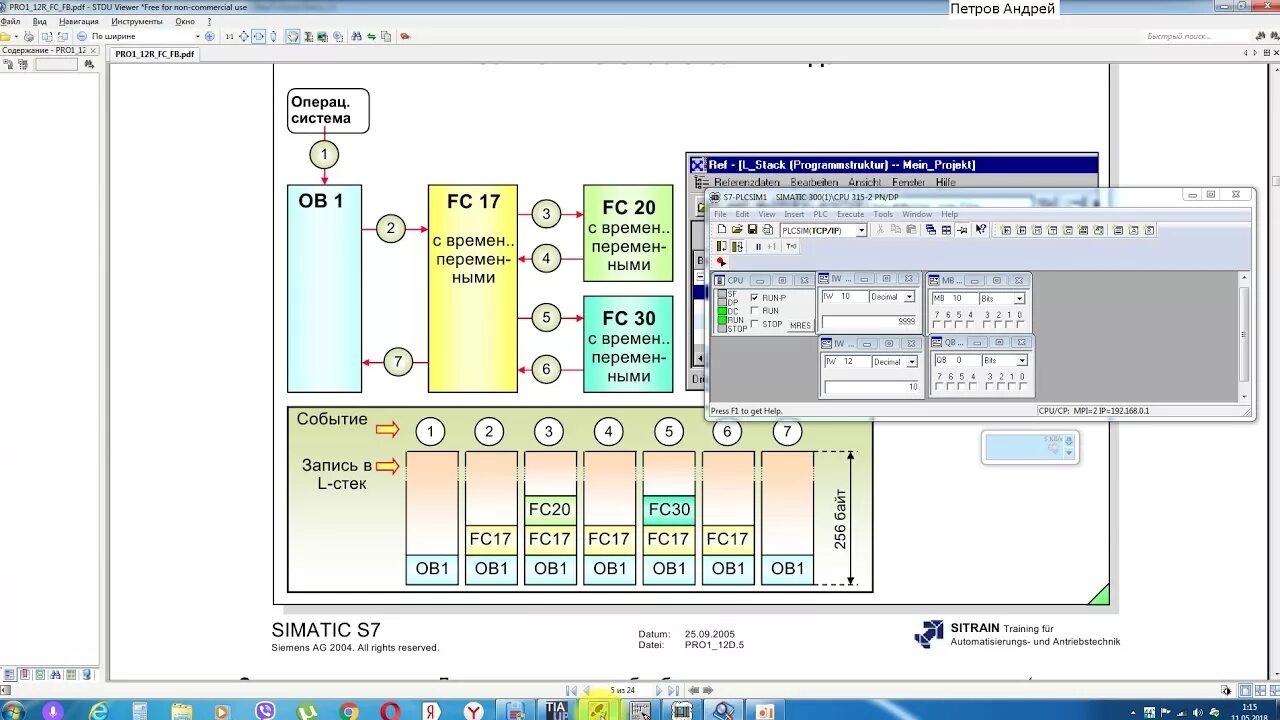Click the MB 10 address field
Image resolution: width=1280 pixels, height=720 pixels.
point(955,298)
